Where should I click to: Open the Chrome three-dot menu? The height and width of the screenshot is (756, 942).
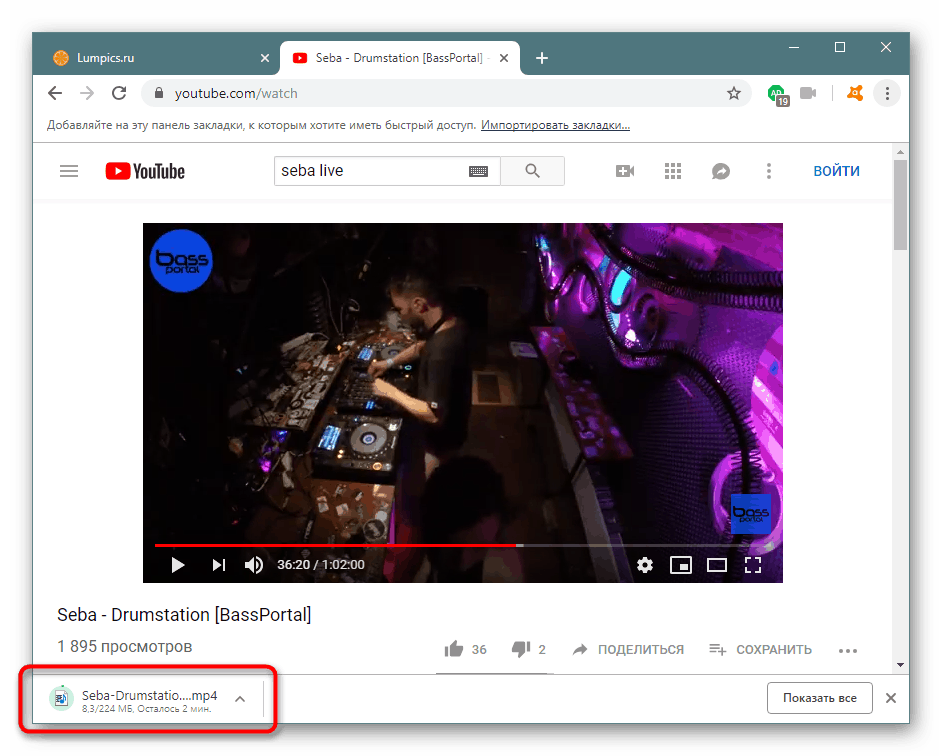click(887, 93)
